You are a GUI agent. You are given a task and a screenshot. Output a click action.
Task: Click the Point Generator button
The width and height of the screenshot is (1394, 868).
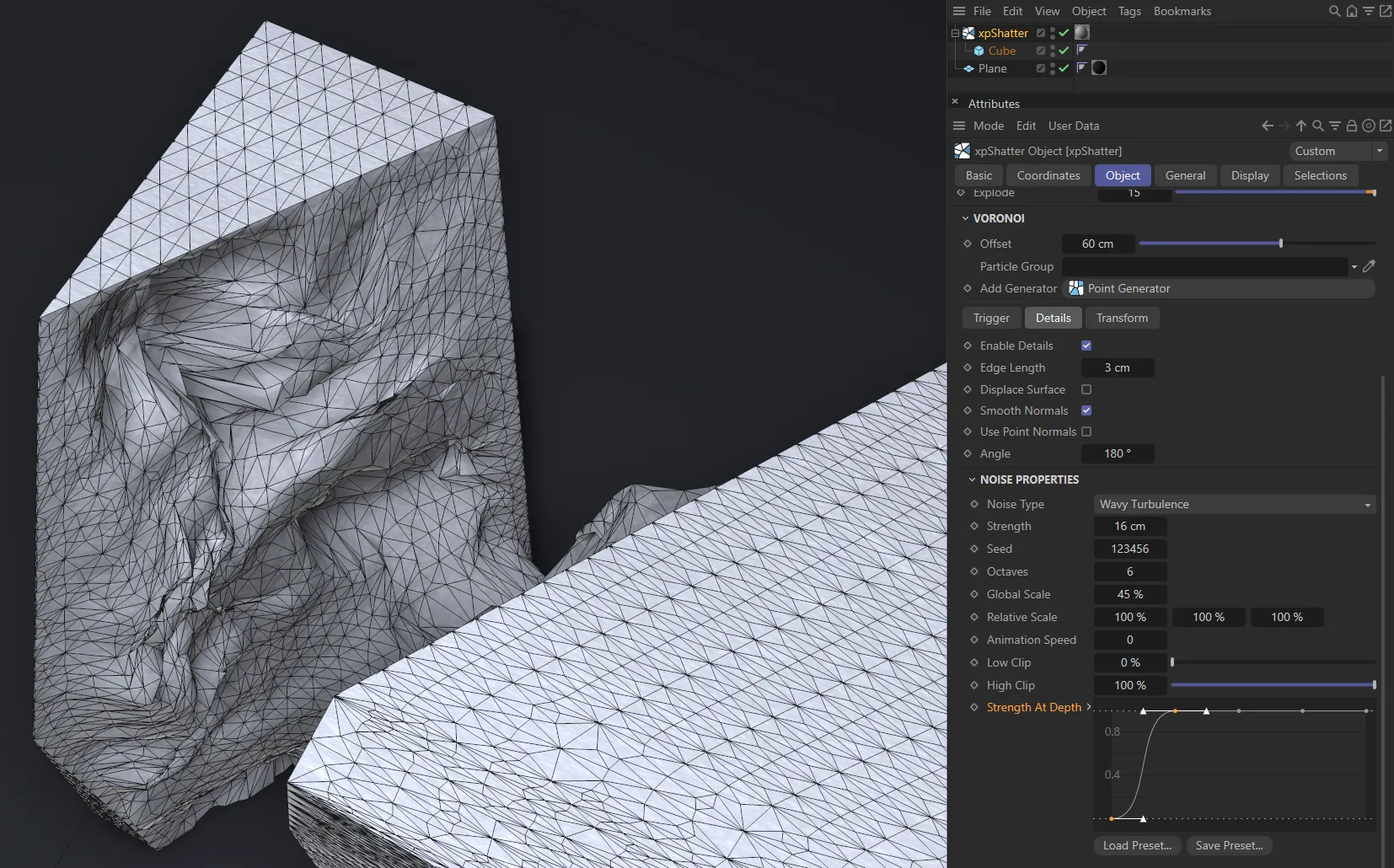[x=1129, y=288]
